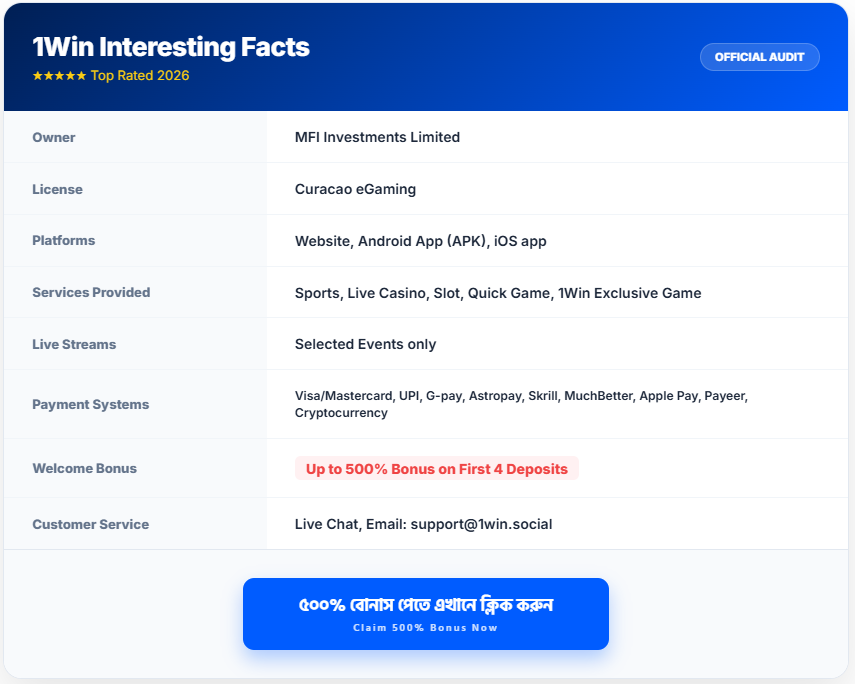Click the License row label

point(57,189)
